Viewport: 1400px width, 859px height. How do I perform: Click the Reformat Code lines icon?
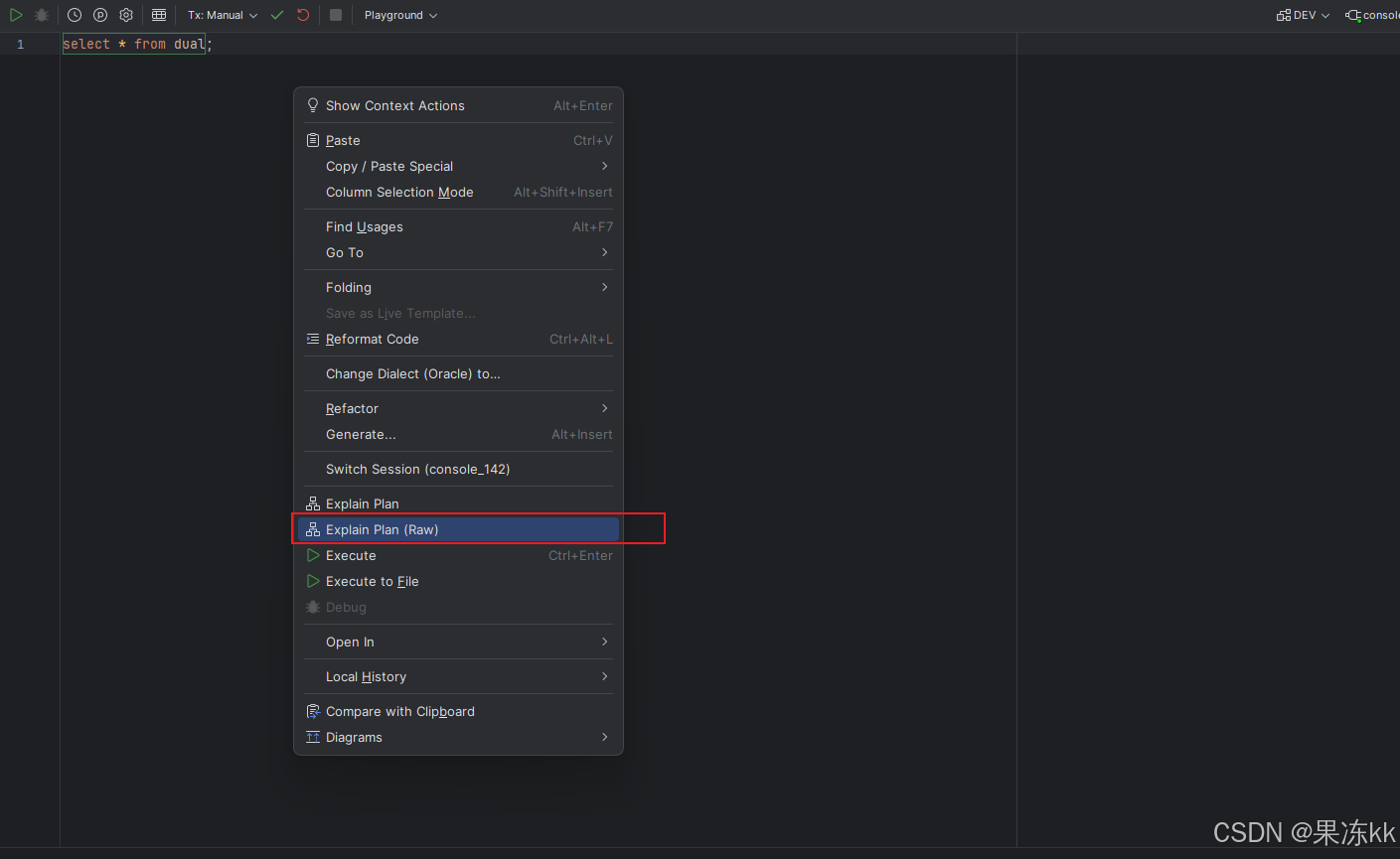313,339
